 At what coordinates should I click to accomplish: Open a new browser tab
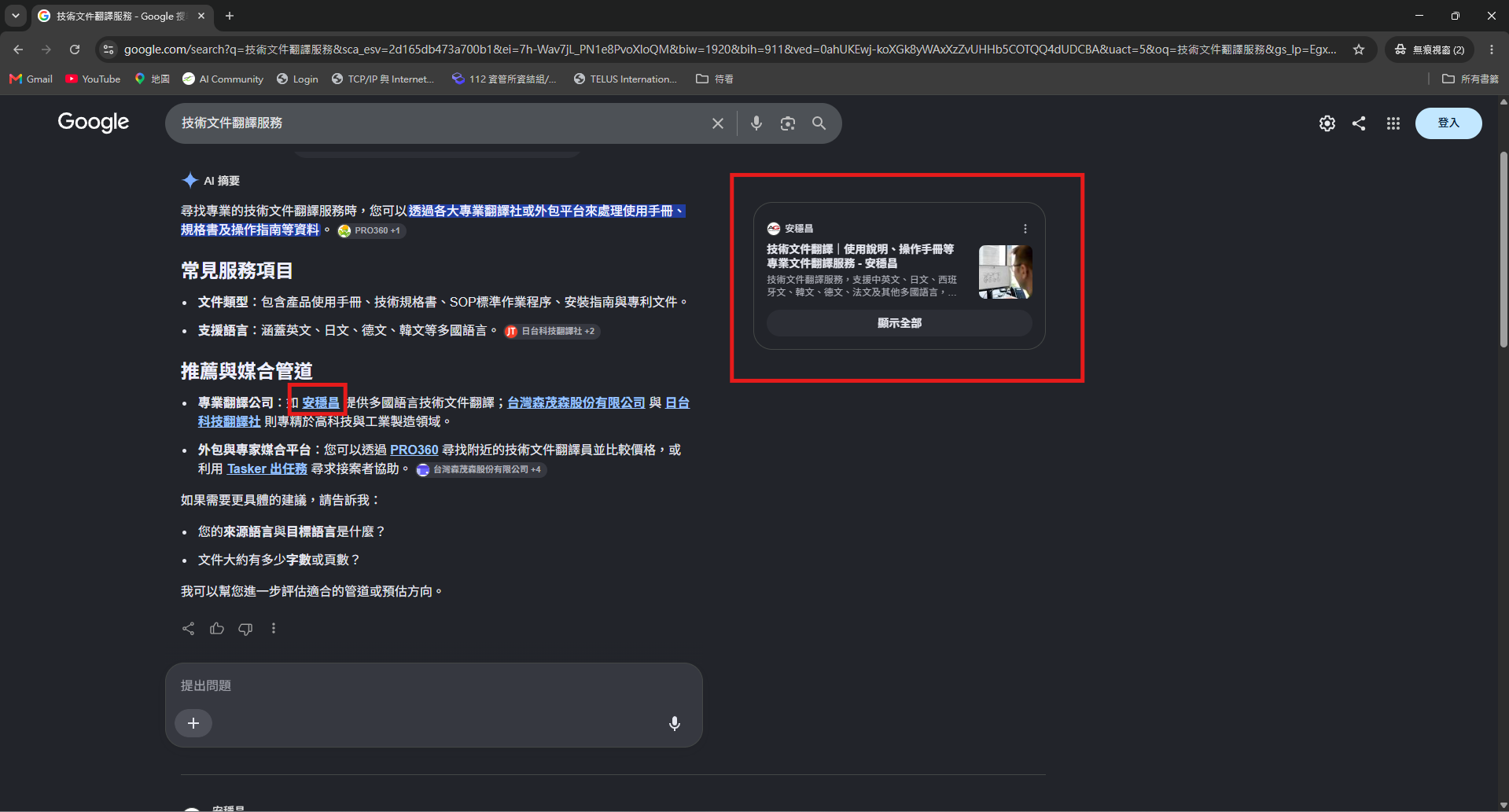[230, 16]
